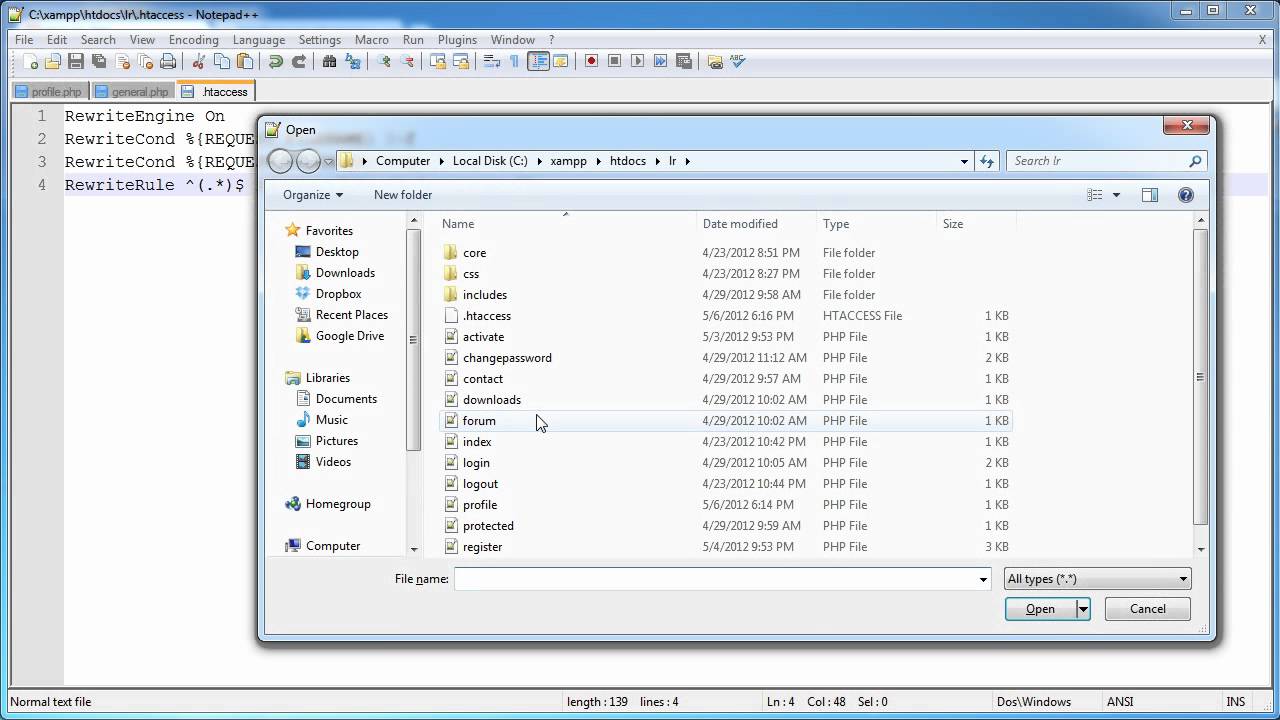
Task: Open the file type All types dropdown
Action: (1097, 578)
